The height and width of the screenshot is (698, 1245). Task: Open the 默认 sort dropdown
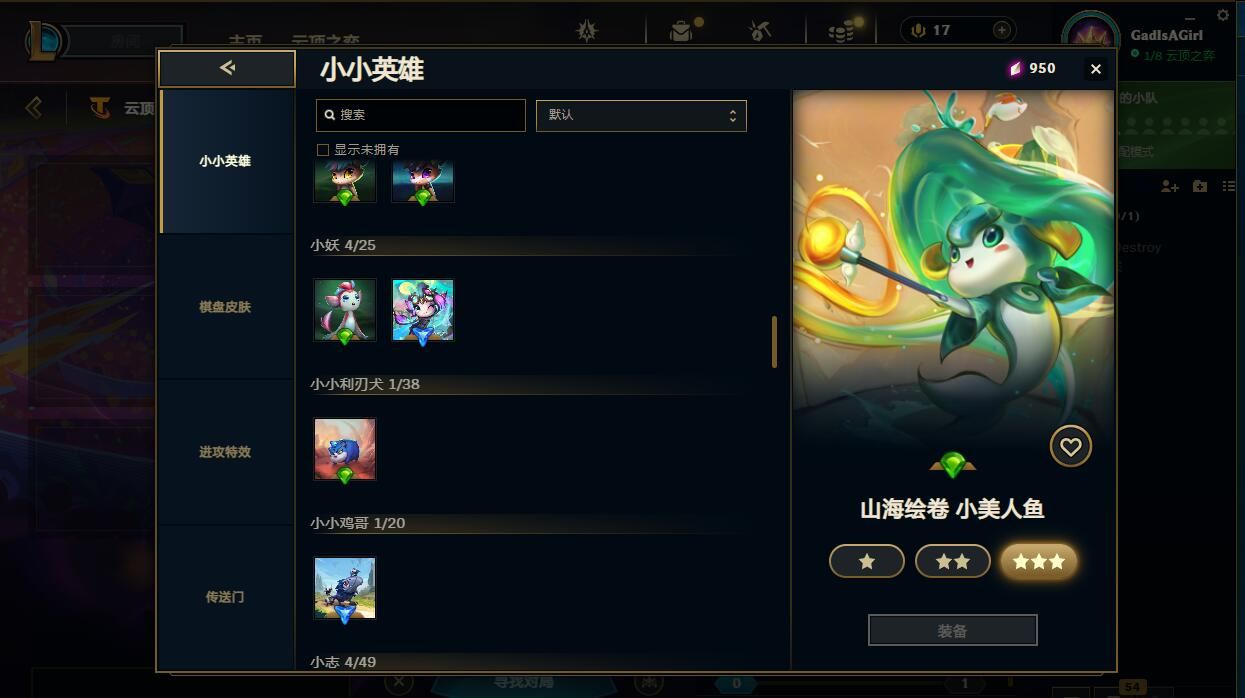(x=641, y=115)
